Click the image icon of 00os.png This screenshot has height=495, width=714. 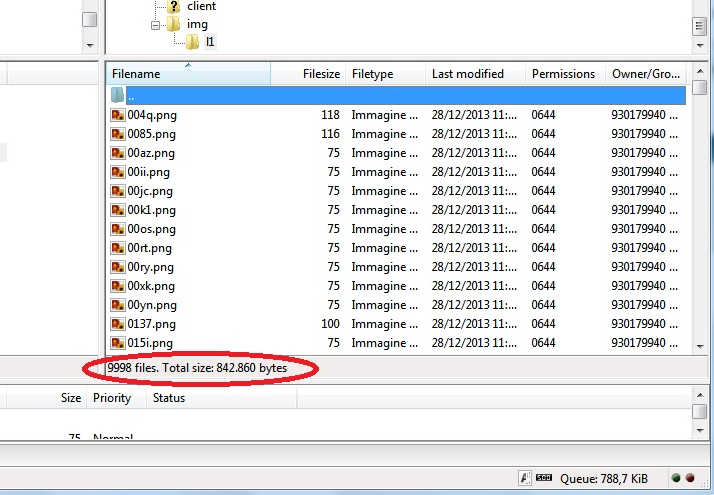(118, 229)
